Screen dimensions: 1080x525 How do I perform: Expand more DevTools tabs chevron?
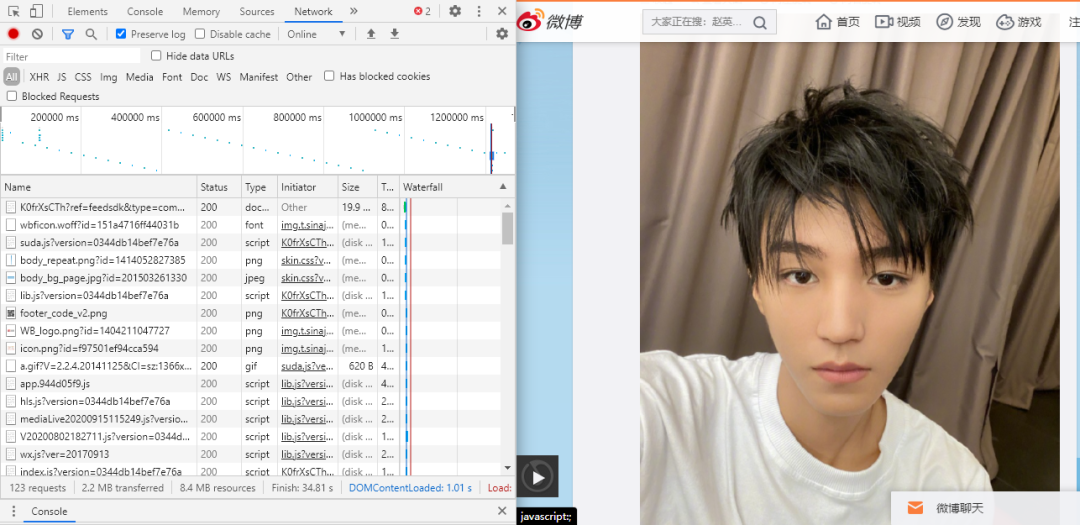353,11
